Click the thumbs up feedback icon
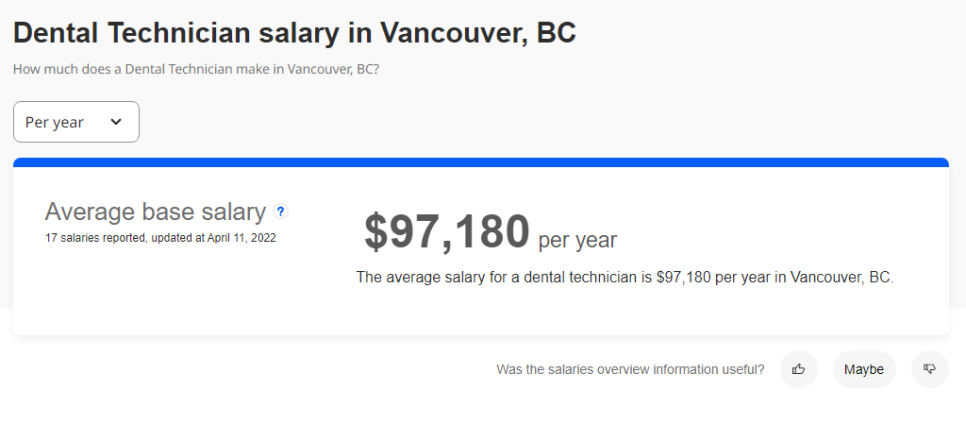Screen dimensions: 966x424 click(x=798, y=369)
